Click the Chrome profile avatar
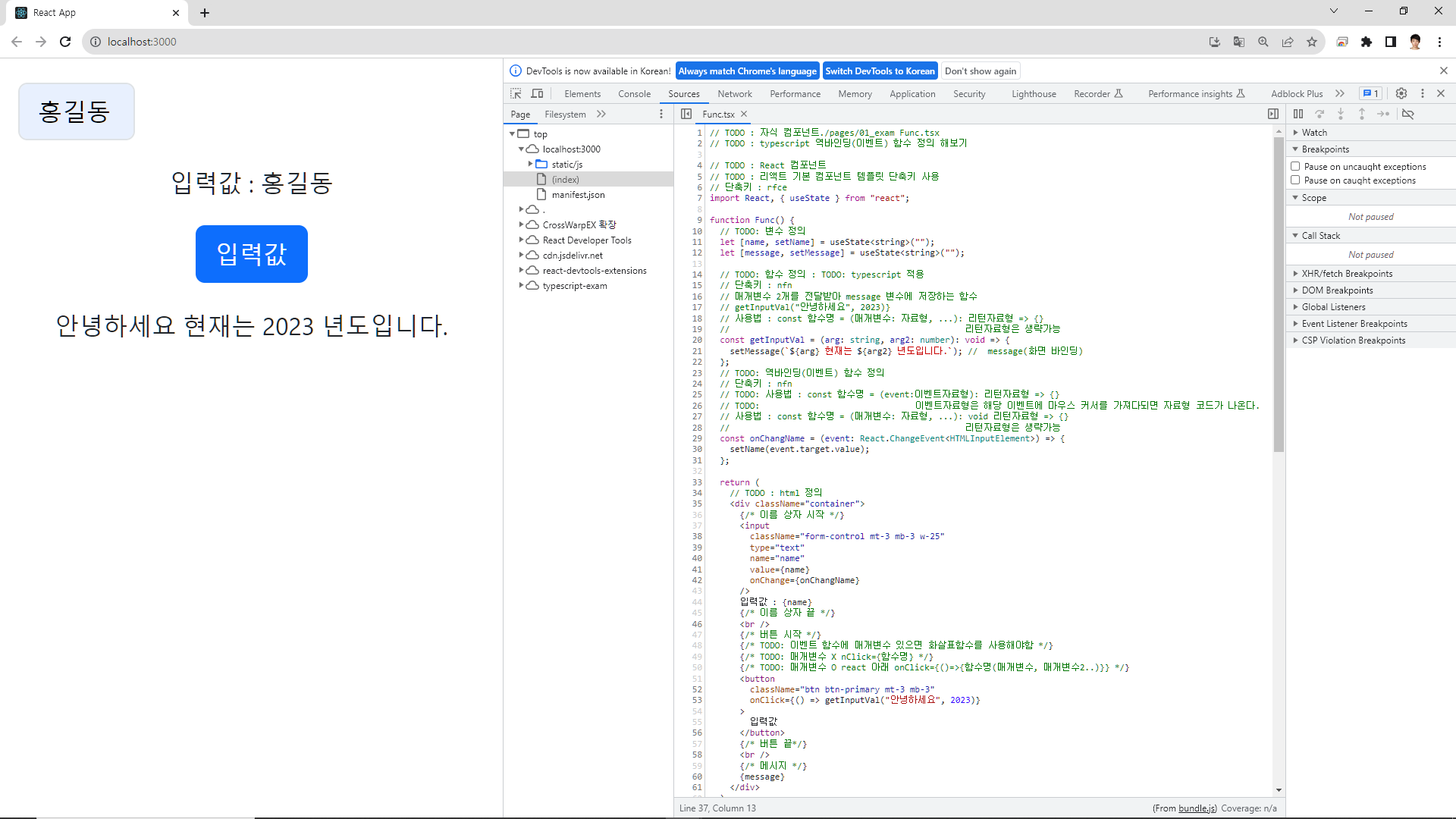 (x=1415, y=42)
